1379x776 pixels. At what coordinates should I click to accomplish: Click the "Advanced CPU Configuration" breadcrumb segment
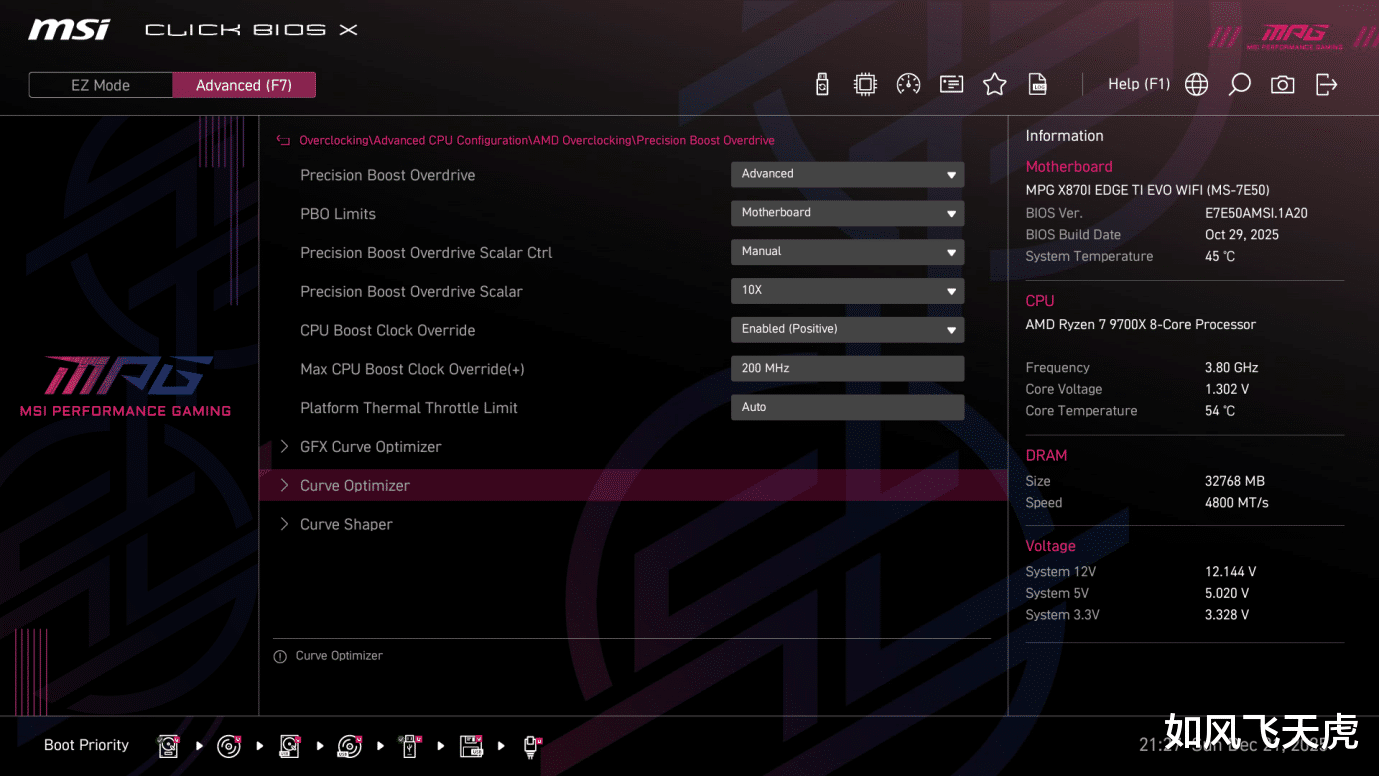coord(451,141)
